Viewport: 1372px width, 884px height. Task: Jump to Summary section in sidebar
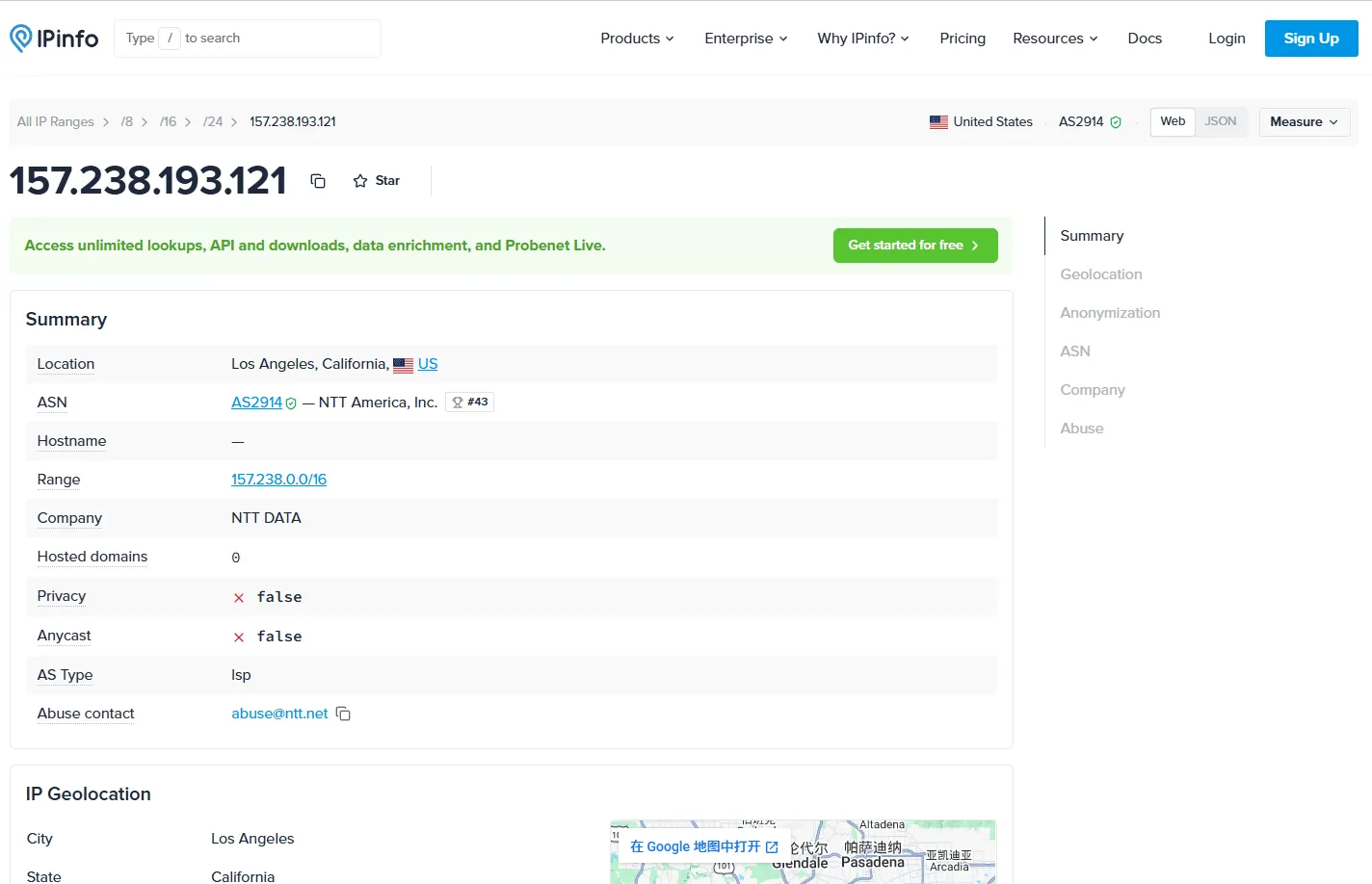pos(1092,236)
